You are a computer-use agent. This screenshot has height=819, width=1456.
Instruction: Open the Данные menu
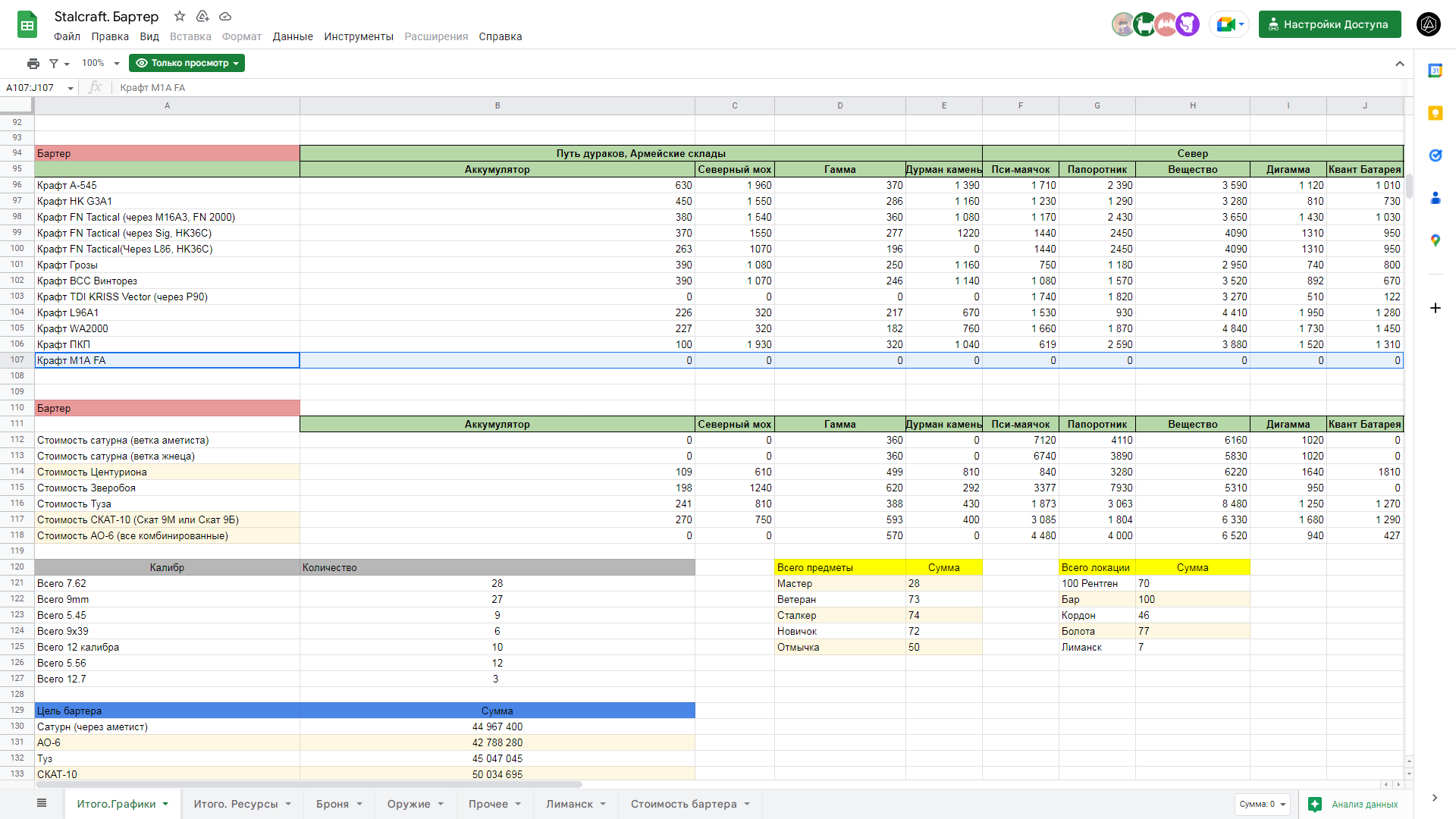(293, 36)
